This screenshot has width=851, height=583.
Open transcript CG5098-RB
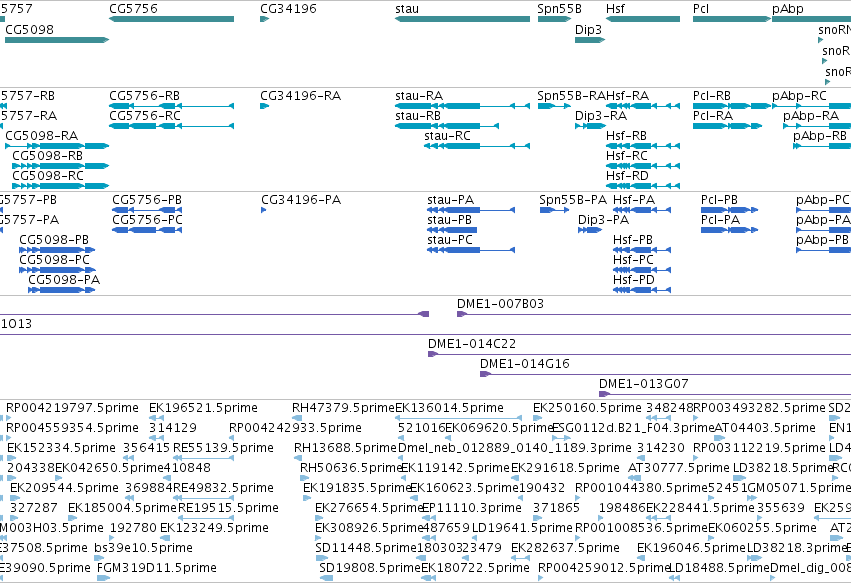pyautogui.click(x=60, y=166)
